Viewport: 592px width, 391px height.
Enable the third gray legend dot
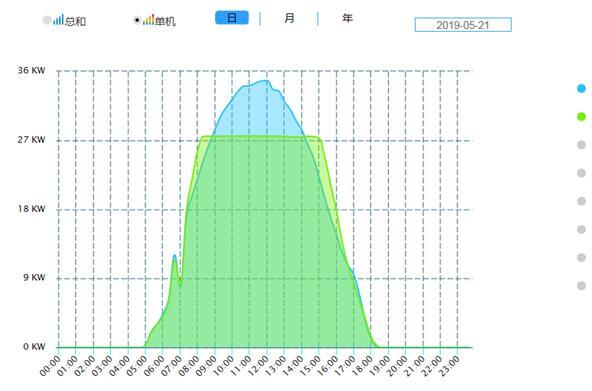(581, 201)
